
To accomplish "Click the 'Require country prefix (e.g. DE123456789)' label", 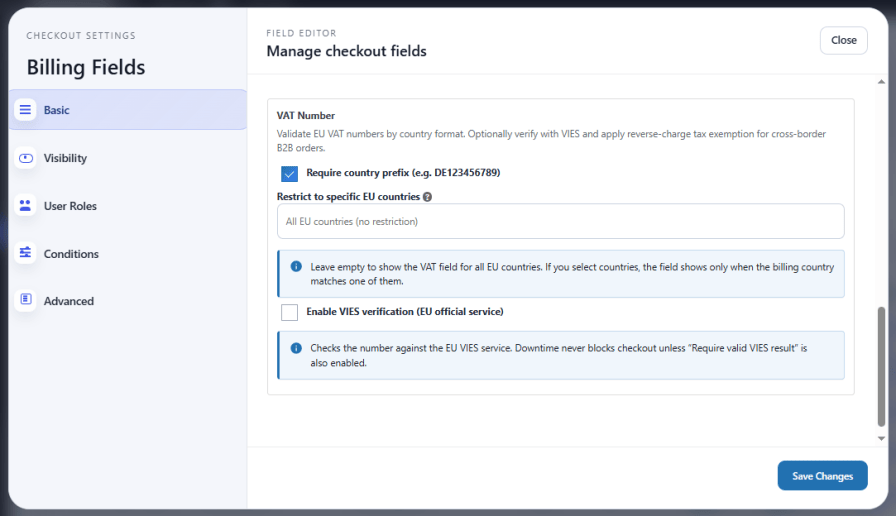I will (x=403, y=173).
